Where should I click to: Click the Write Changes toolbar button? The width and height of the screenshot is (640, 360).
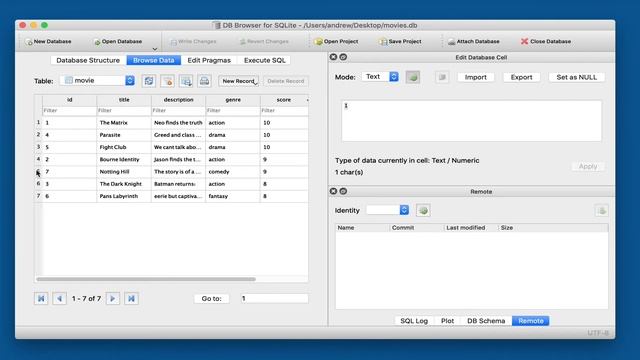193,42
